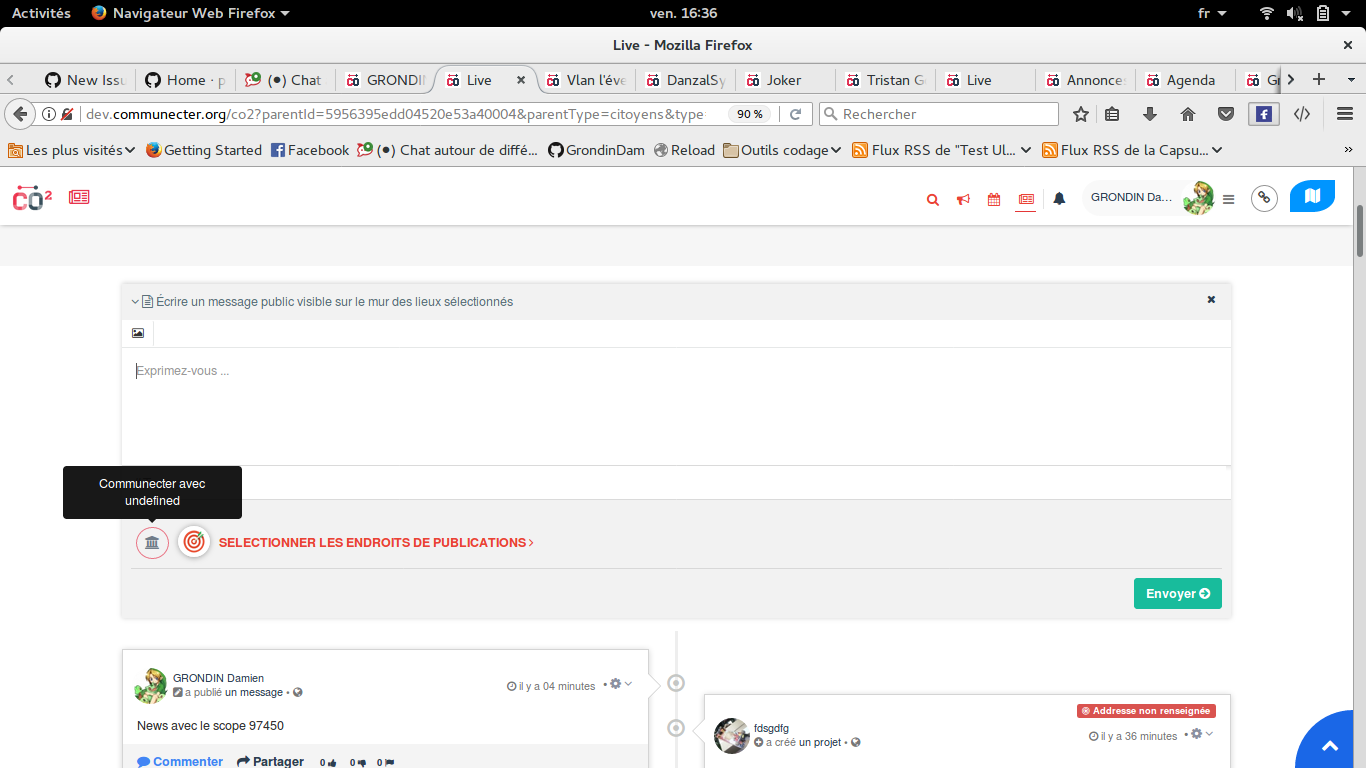1366x768 pixels.
Task: Open the red newspaper icon beside logo
Action: point(79,197)
